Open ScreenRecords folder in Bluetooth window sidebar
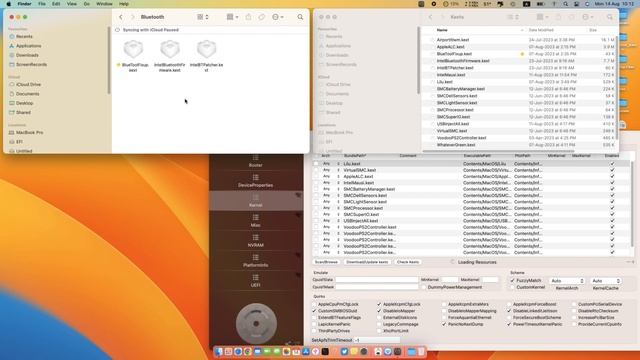The height and width of the screenshot is (360, 640). pyautogui.click(x=31, y=64)
